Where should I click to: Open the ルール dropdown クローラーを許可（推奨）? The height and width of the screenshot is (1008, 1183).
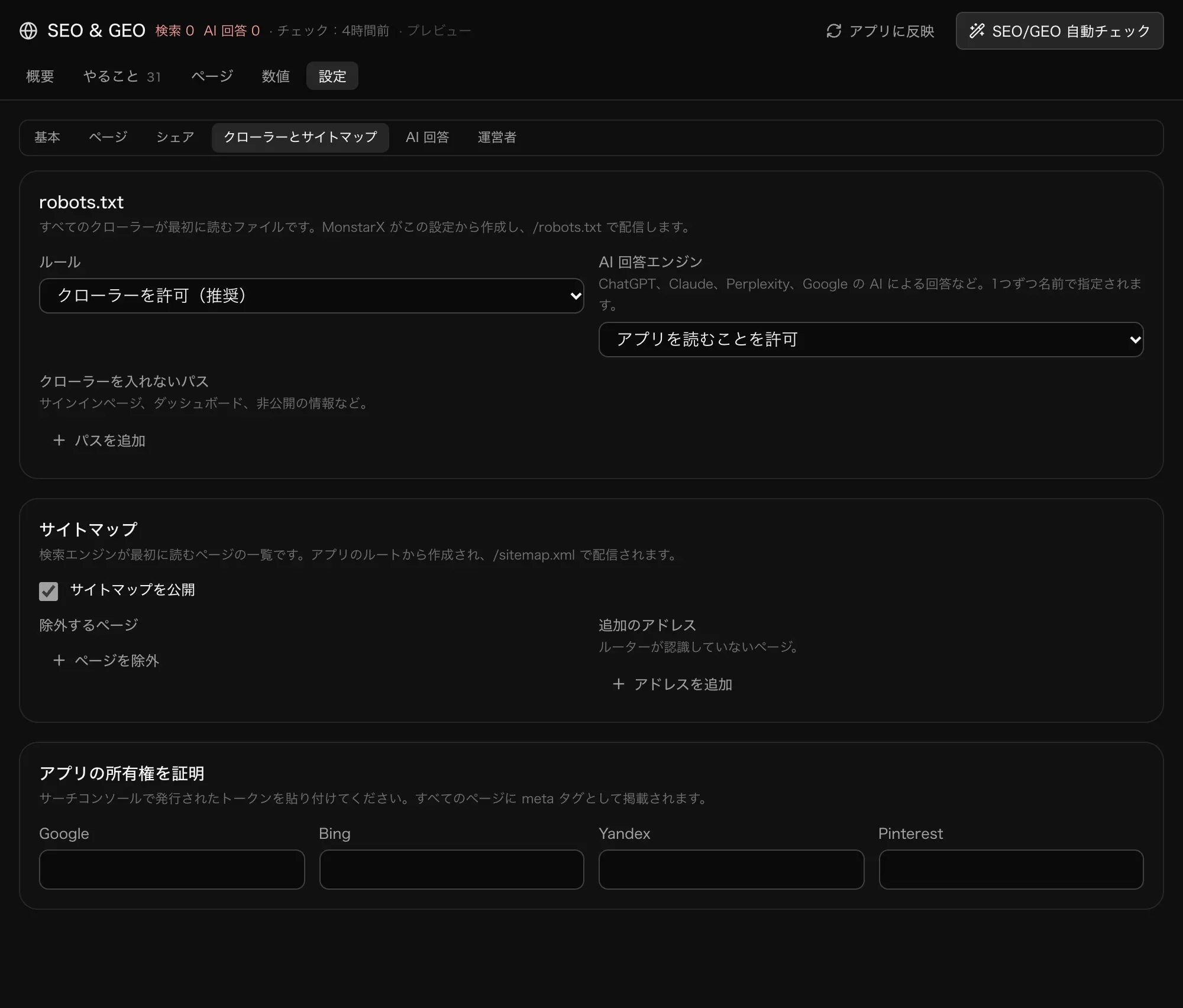coord(312,296)
